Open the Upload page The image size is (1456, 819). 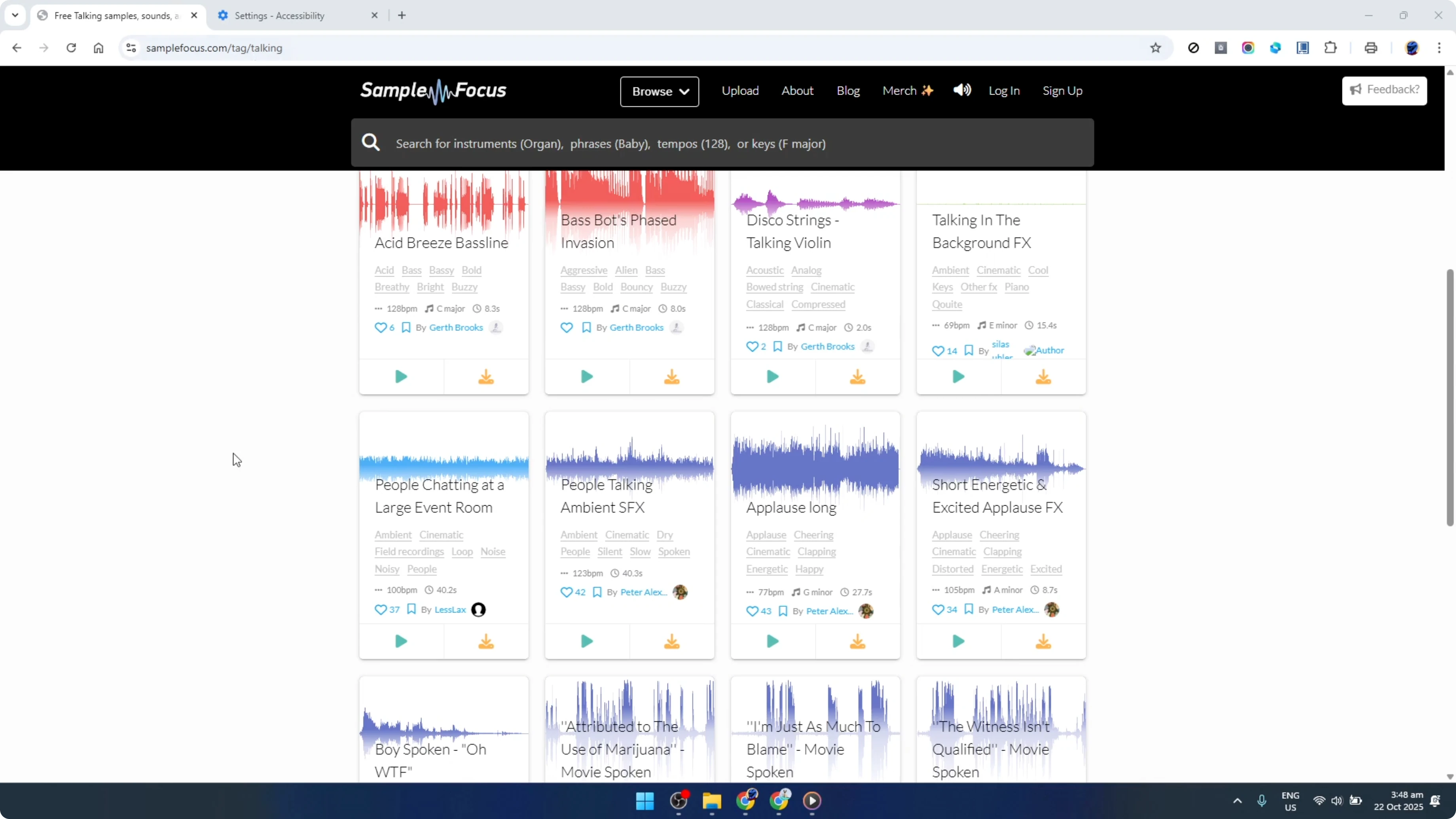(740, 91)
